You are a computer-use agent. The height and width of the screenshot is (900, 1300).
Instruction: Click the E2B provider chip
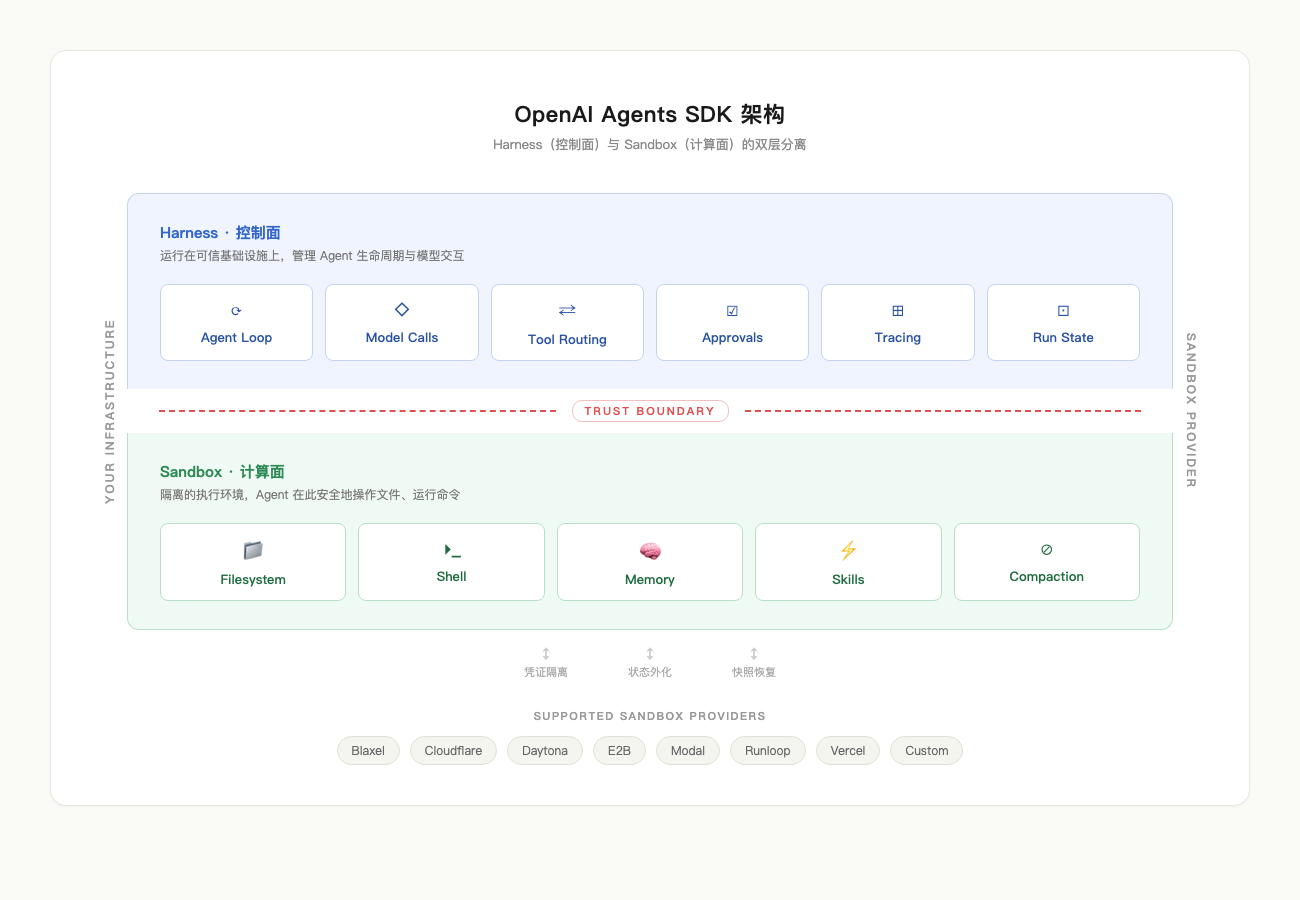(619, 751)
